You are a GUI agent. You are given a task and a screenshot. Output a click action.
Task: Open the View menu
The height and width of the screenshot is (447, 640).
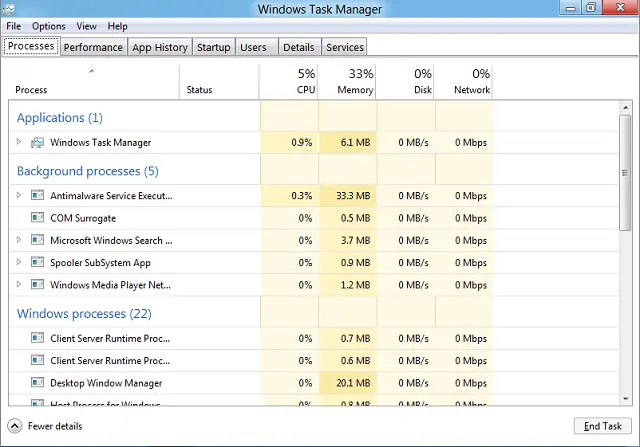(87, 26)
